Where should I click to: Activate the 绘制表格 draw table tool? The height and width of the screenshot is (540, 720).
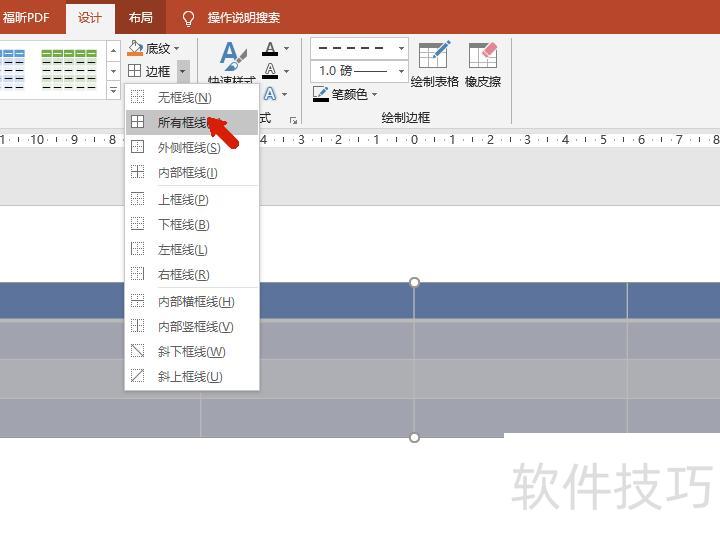pyautogui.click(x=434, y=64)
